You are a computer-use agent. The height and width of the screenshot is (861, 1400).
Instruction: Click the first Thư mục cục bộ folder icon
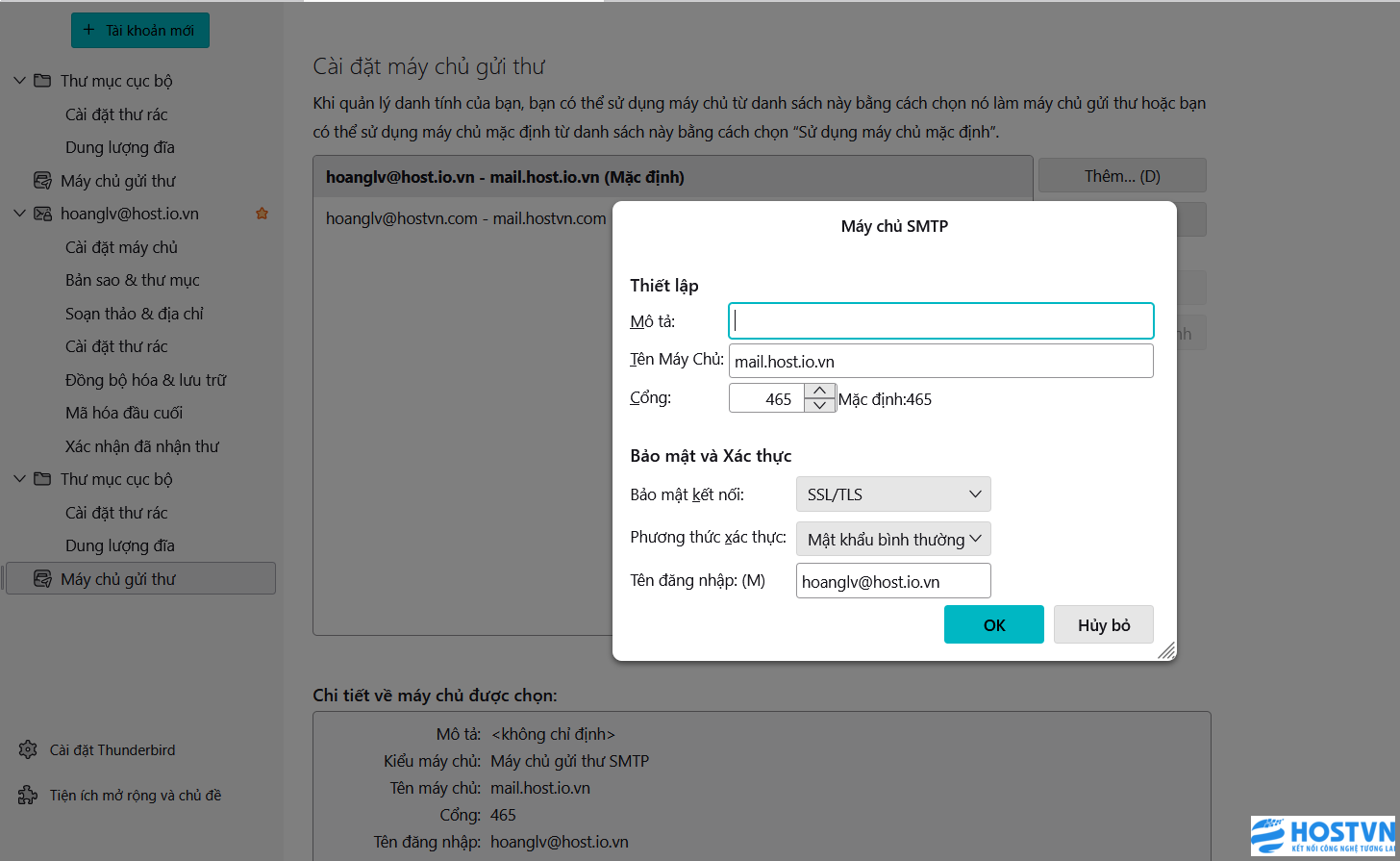tap(42, 81)
